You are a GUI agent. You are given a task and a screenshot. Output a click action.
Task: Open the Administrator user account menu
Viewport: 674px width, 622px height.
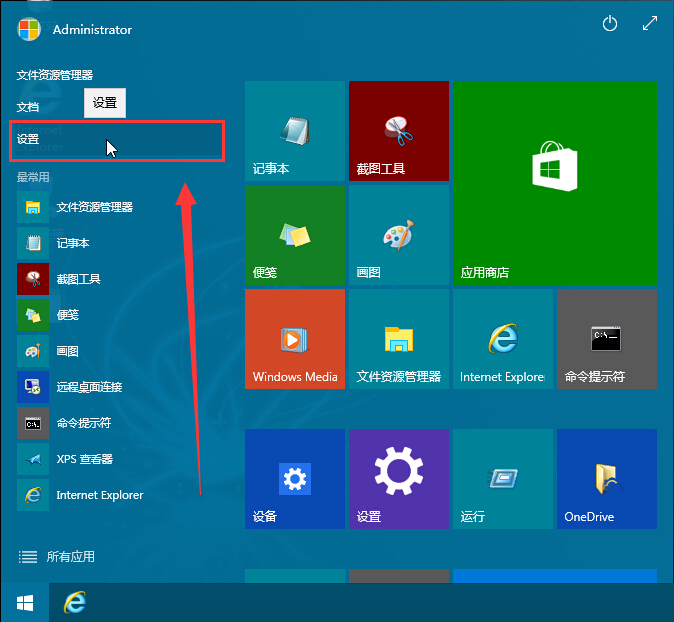(75, 29)
